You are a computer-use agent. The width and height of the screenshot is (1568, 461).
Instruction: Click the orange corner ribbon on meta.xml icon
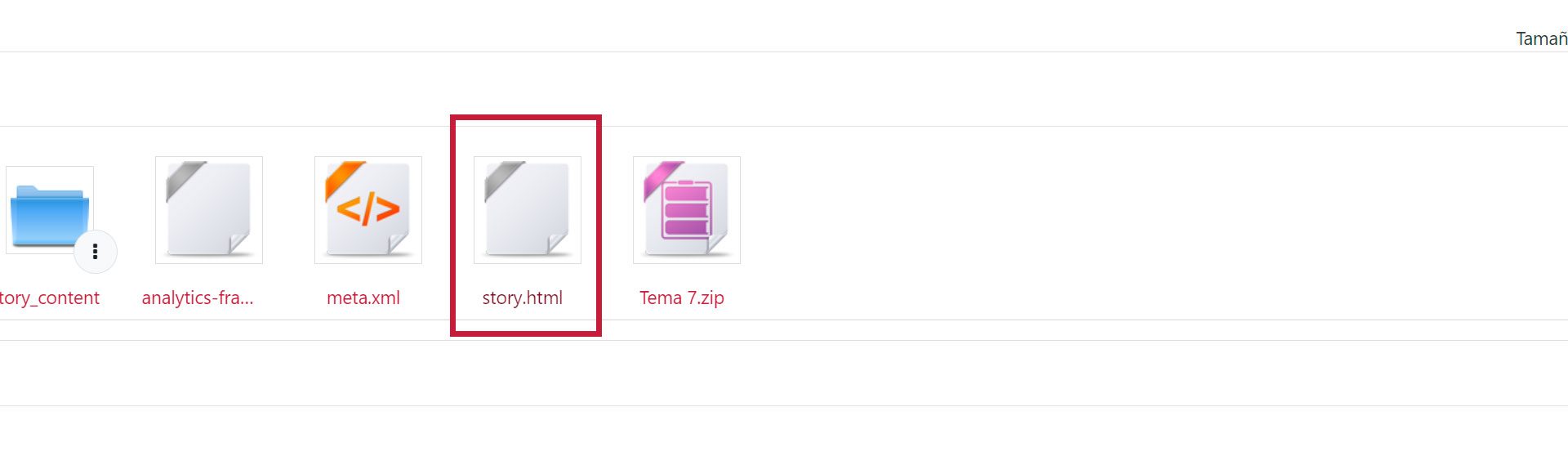345,180
